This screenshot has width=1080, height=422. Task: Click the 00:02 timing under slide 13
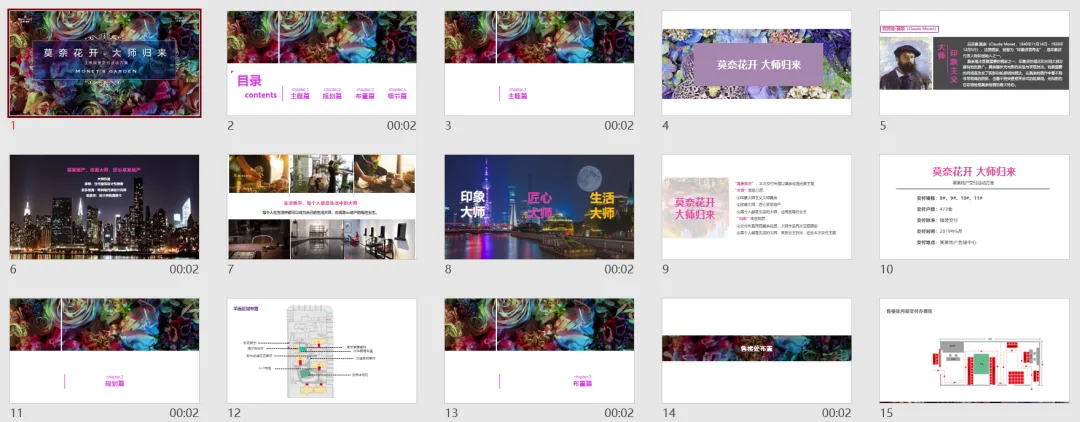[619, 413]
